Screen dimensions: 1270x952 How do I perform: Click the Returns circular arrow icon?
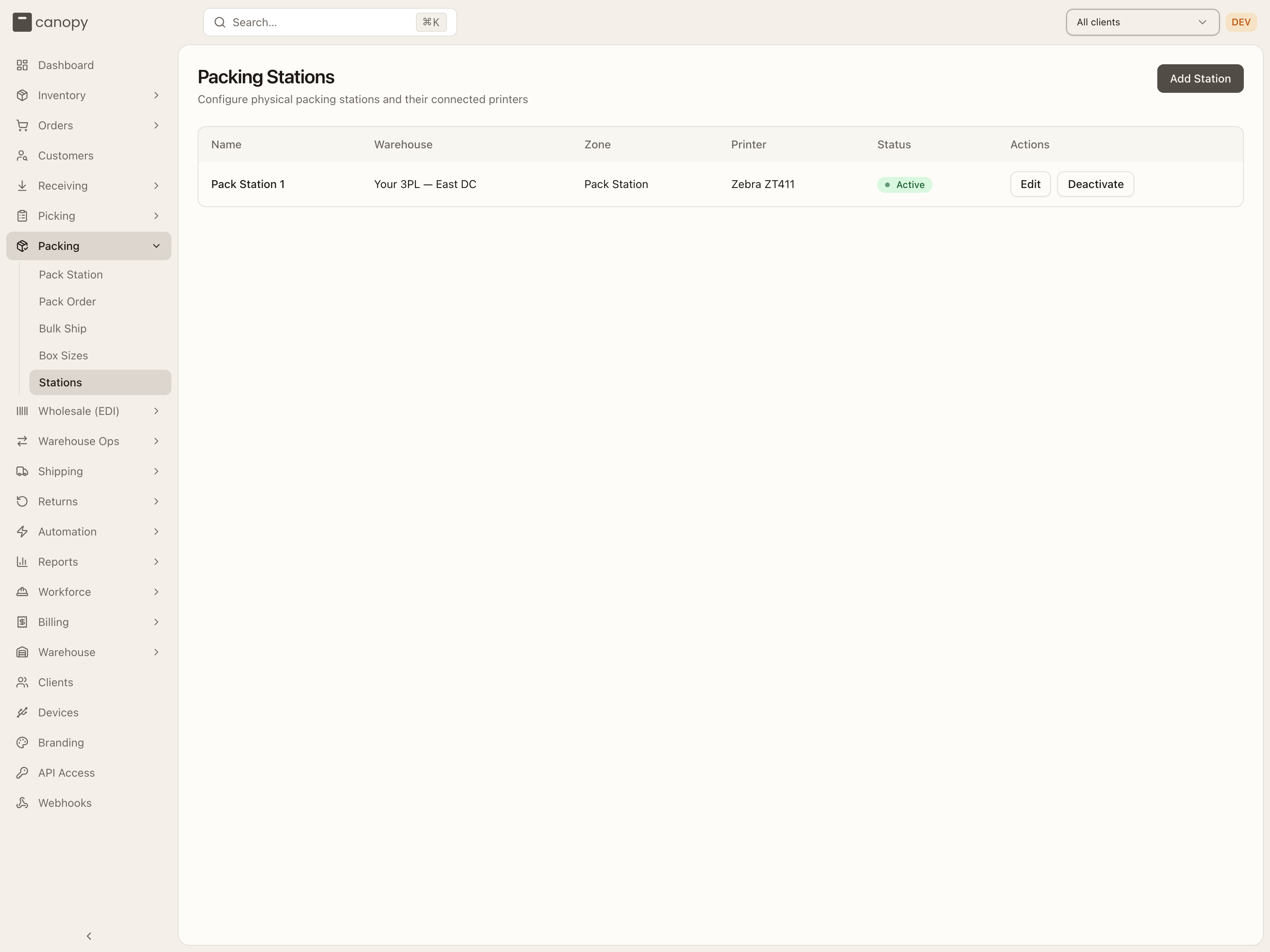click(x=22, y=501)
